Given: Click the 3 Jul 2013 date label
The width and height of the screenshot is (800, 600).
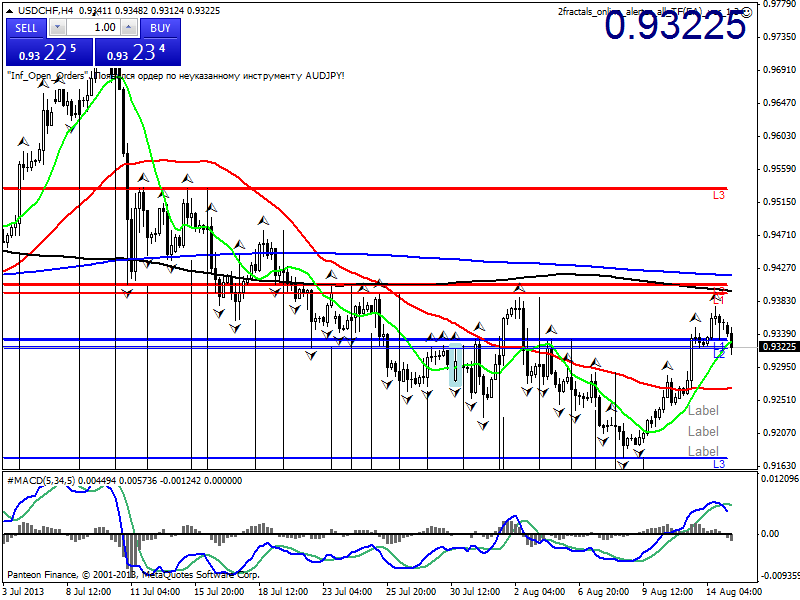Looking at the screenshot, I should pos(24,592).
